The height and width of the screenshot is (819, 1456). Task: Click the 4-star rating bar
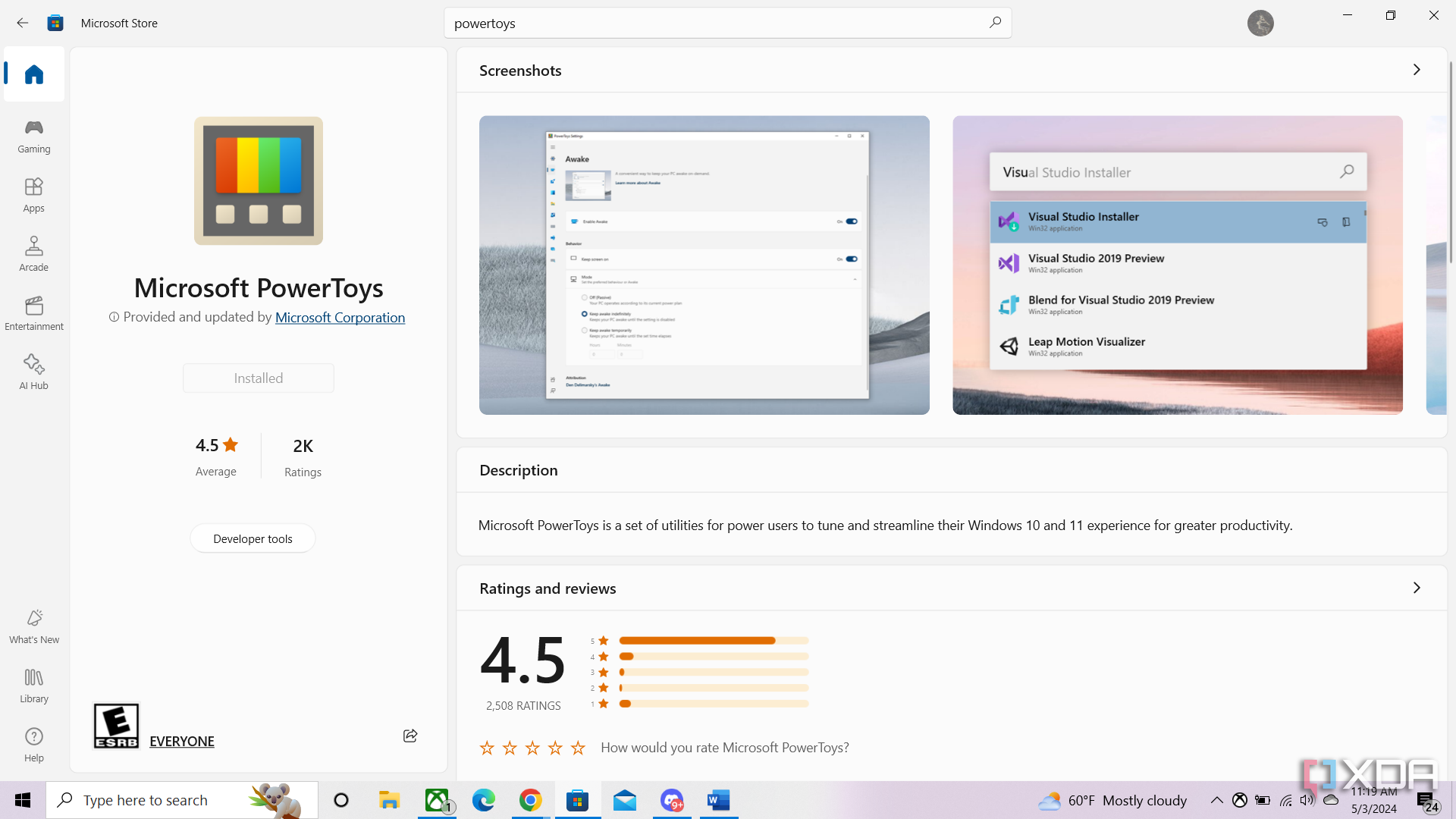point(714,657)
